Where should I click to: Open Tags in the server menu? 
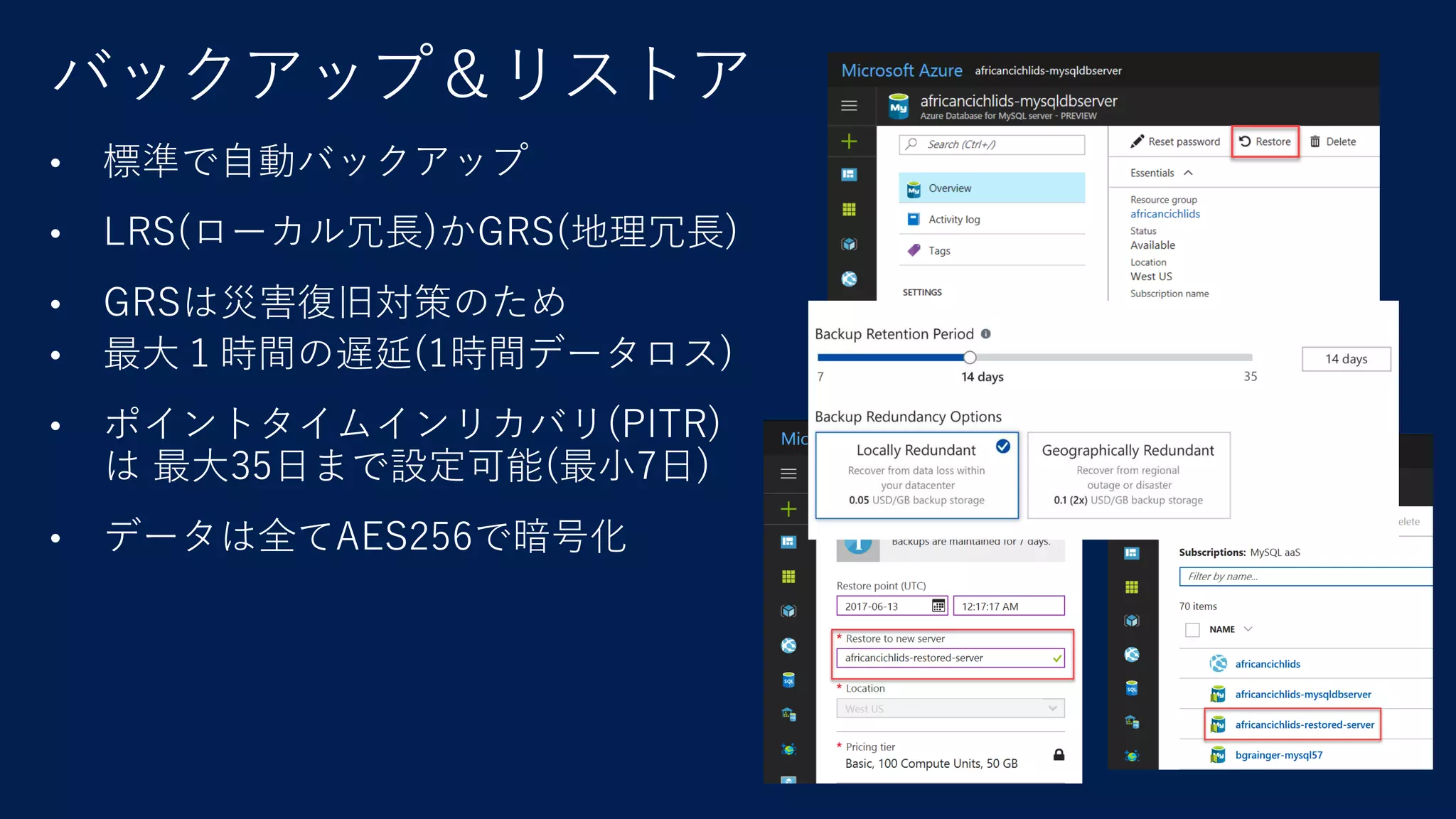pos(992,251)
